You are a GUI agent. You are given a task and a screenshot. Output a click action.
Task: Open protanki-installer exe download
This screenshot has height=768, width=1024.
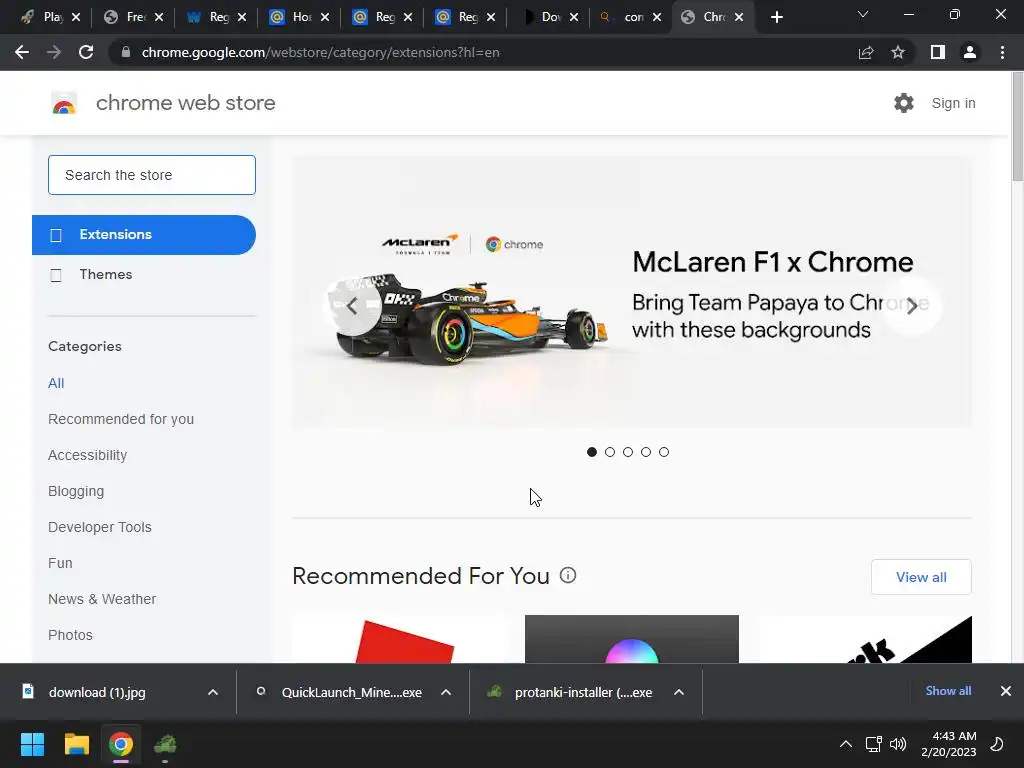click(x=583, y=692)
